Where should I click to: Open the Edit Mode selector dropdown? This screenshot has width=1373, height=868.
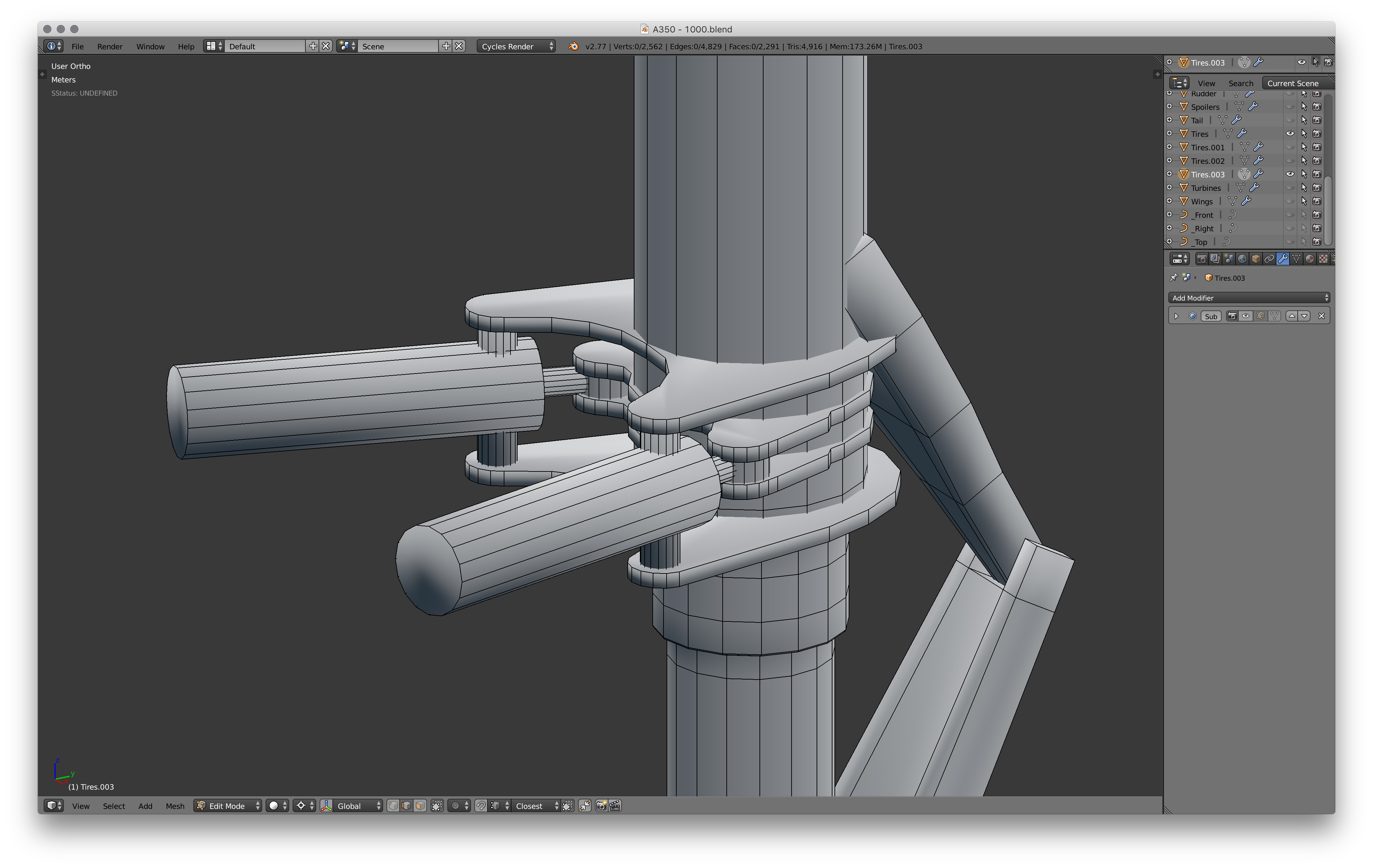(228, 805)
